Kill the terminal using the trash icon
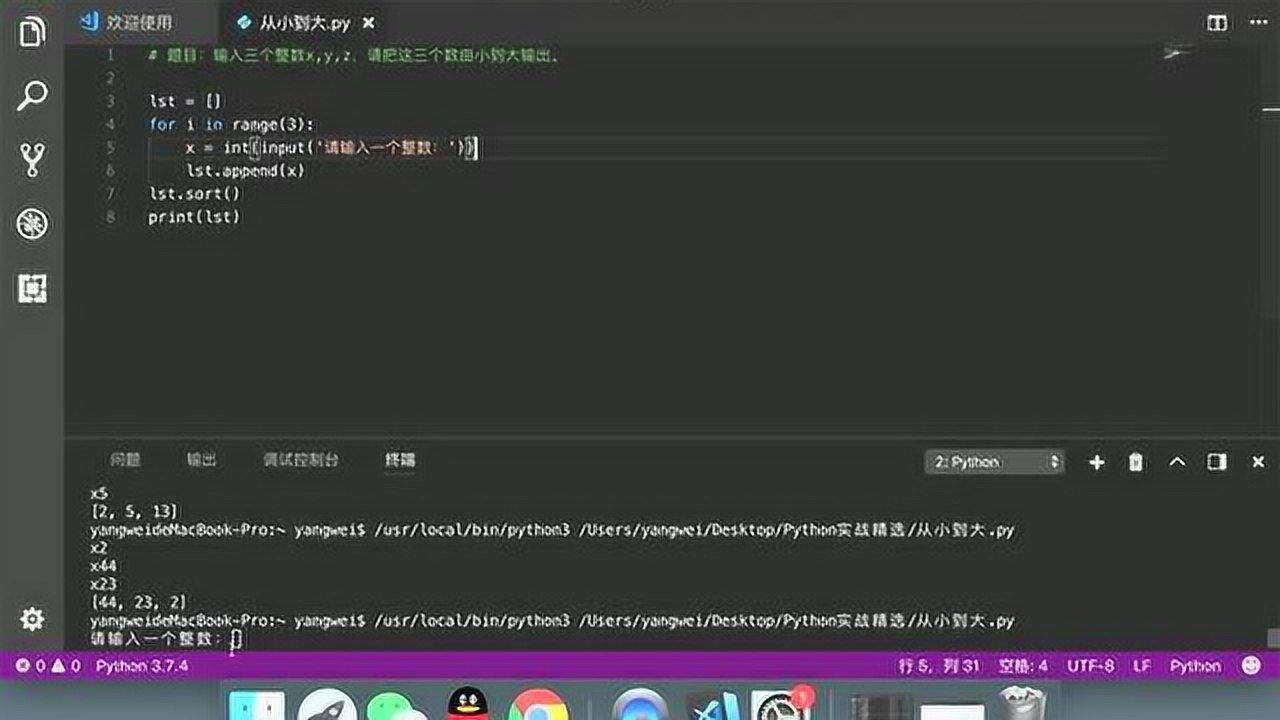Viewport: 1280px width, 720px height. click(x=1135, y=462)
